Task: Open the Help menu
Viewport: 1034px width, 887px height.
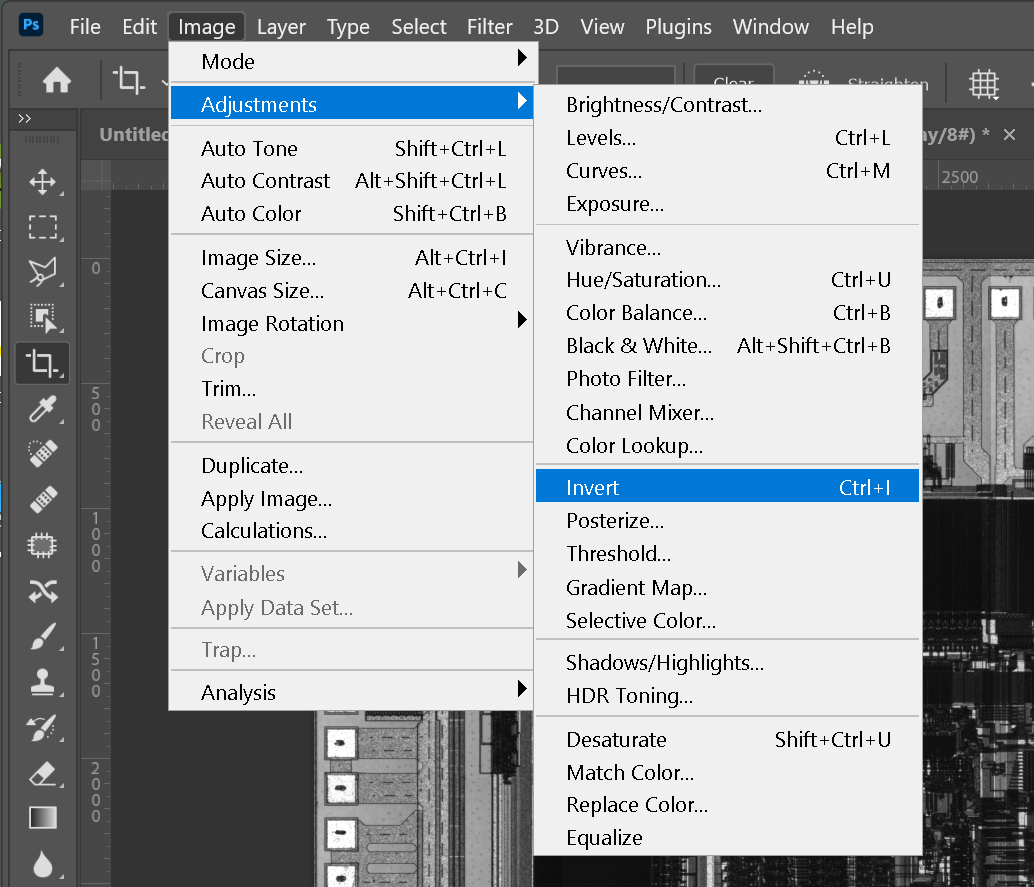Action: tap(852, 26)
